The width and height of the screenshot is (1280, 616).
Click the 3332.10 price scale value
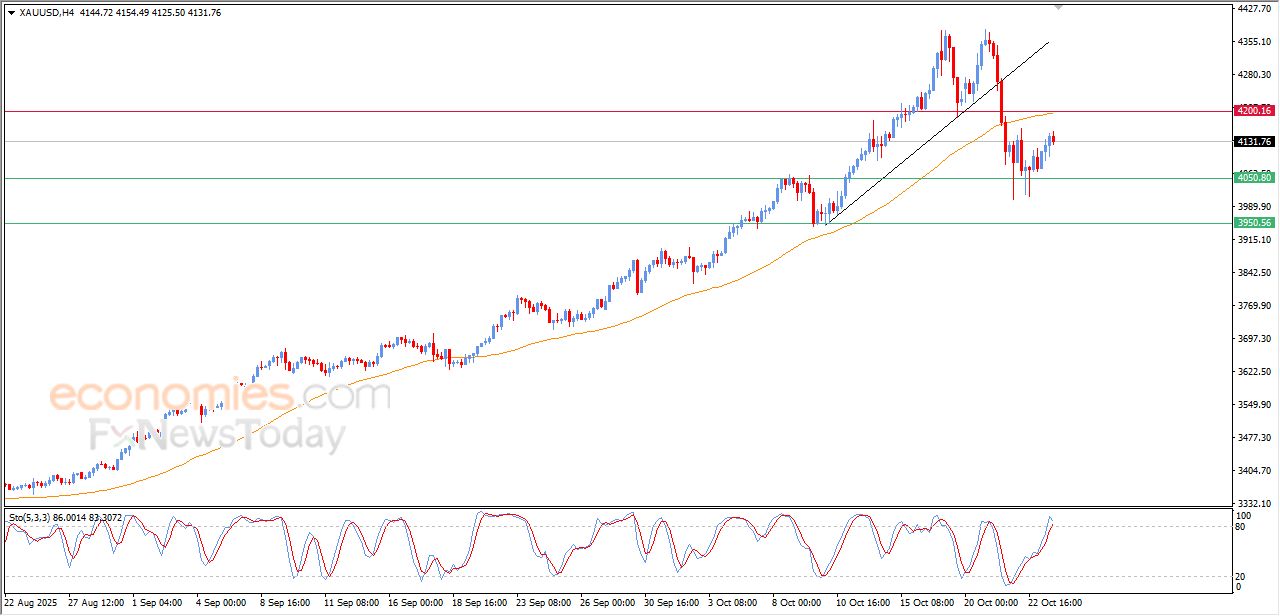pyautogui.click(x=1253, y=503)
